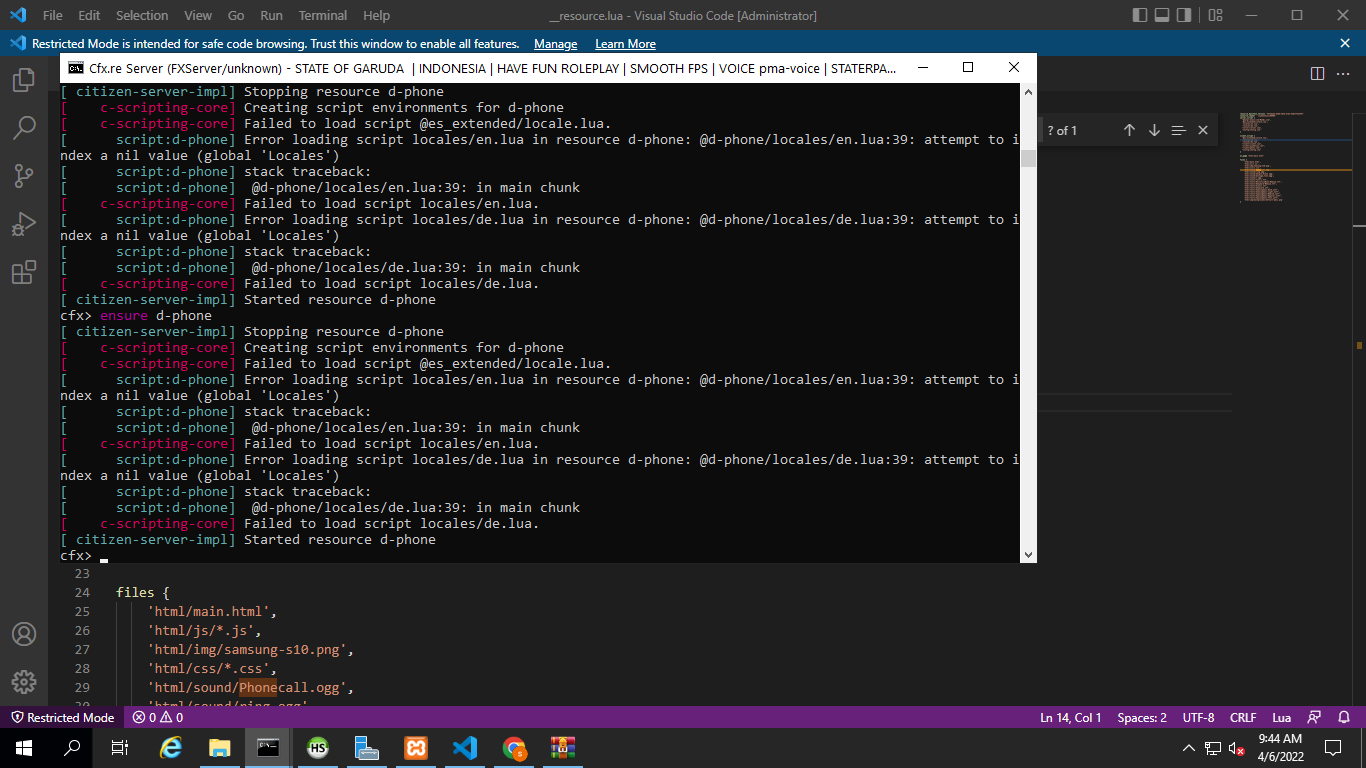Image resolution: width=1366 pixels, height=768 pixels.
Task: Toggle the secondary side bar layout icon
Action: click(x=1184, y=15)
